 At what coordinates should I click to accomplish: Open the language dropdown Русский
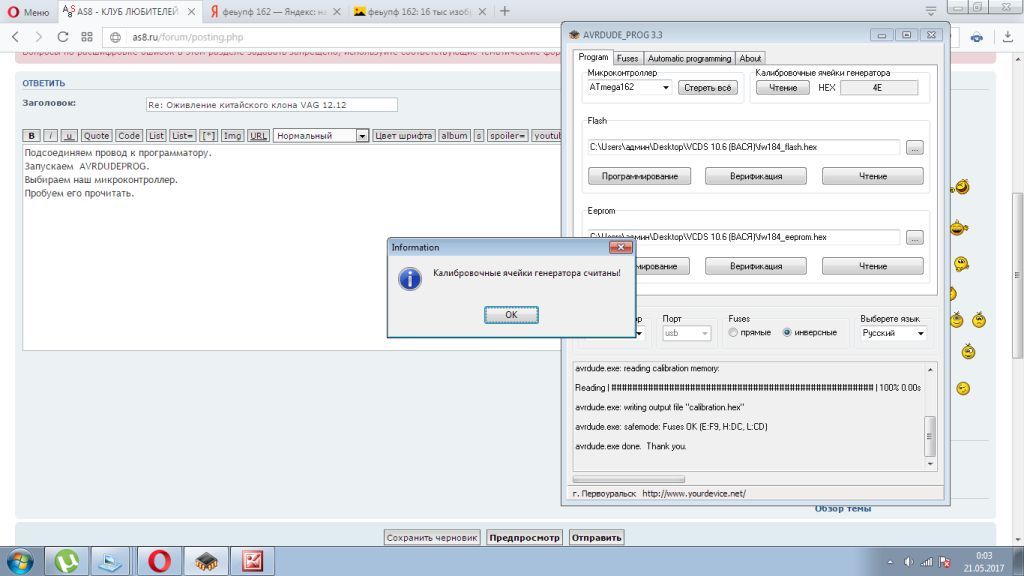pyautogui.click(x=893, y=333)
